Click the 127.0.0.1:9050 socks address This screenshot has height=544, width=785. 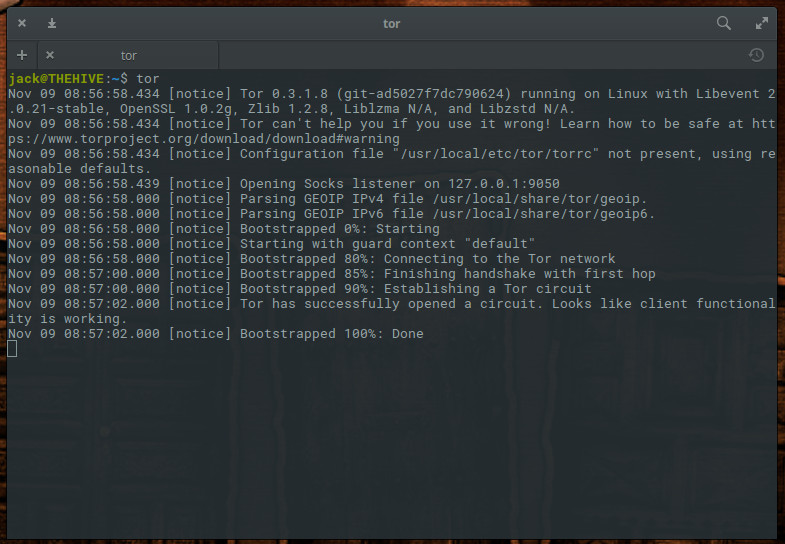tap(504, 184)
